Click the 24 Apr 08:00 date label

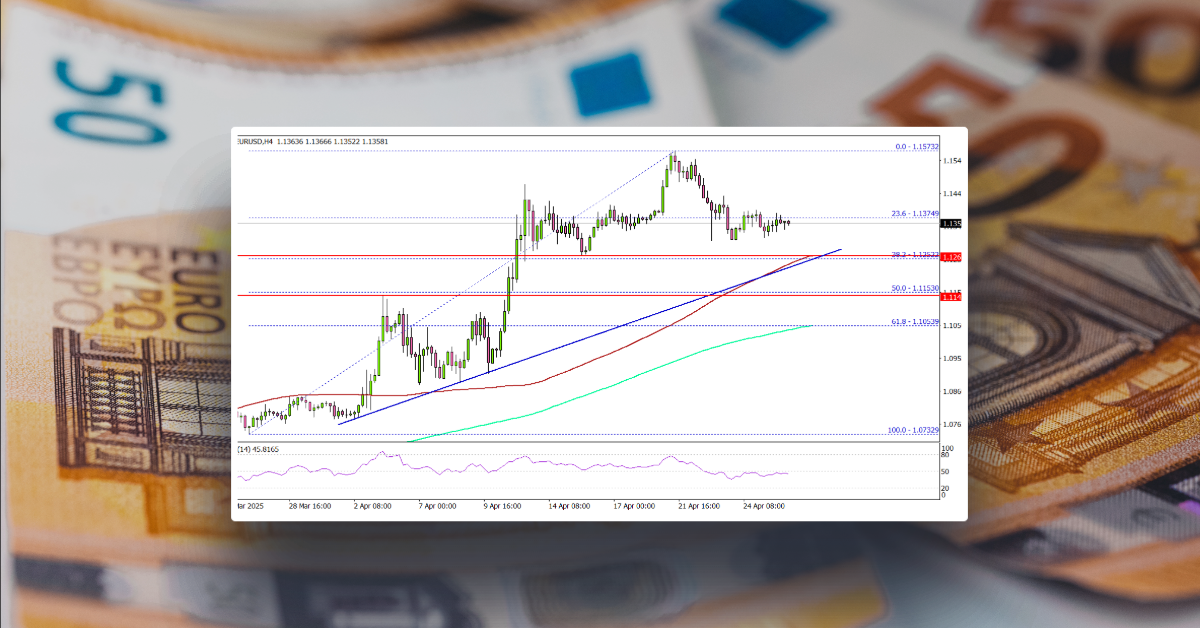point(766,506)
